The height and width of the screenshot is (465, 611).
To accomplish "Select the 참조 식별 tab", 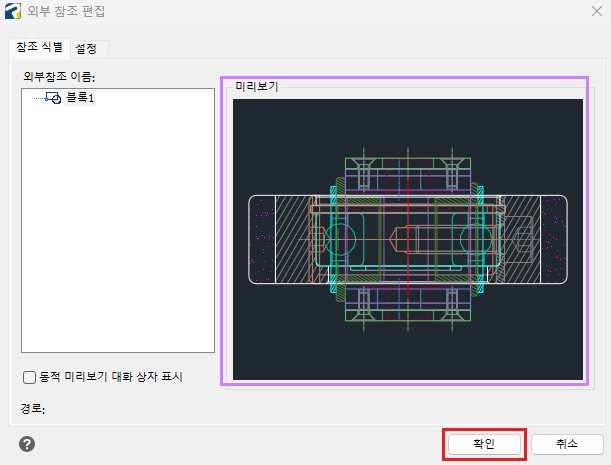I will [39, 48].
